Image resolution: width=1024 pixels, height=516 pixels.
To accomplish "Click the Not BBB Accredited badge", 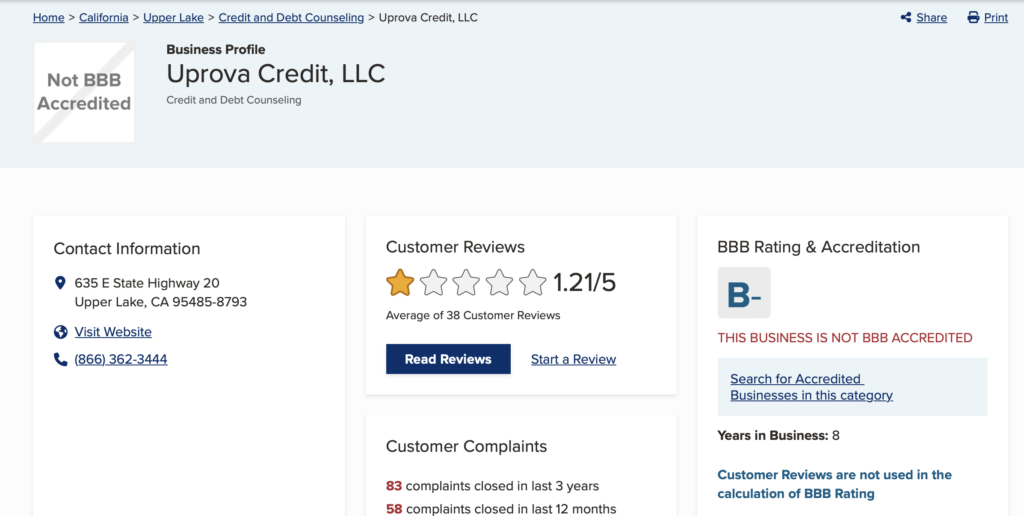I will tap(84, 92).
